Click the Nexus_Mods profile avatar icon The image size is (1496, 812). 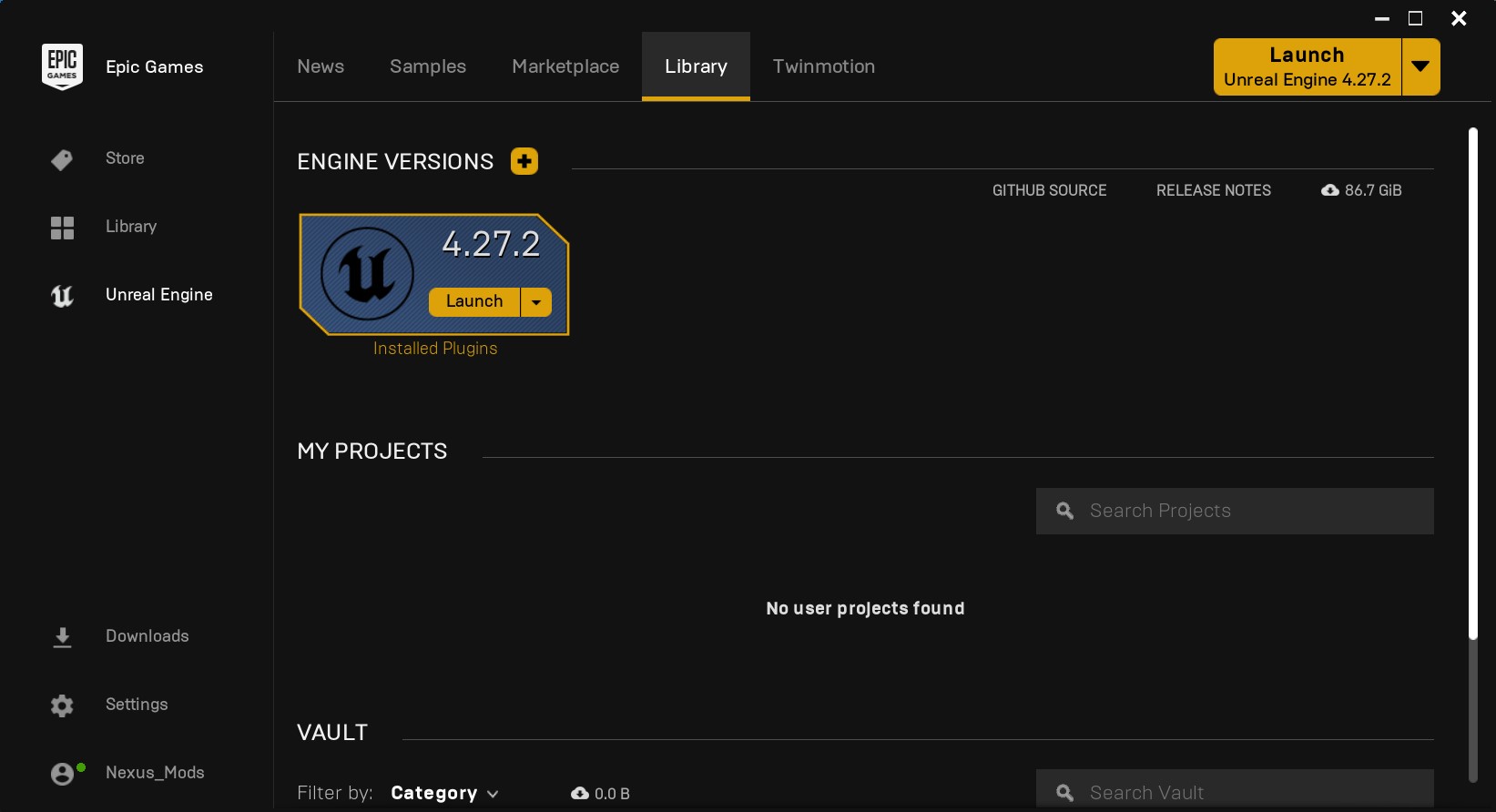[x=62, y=774]
